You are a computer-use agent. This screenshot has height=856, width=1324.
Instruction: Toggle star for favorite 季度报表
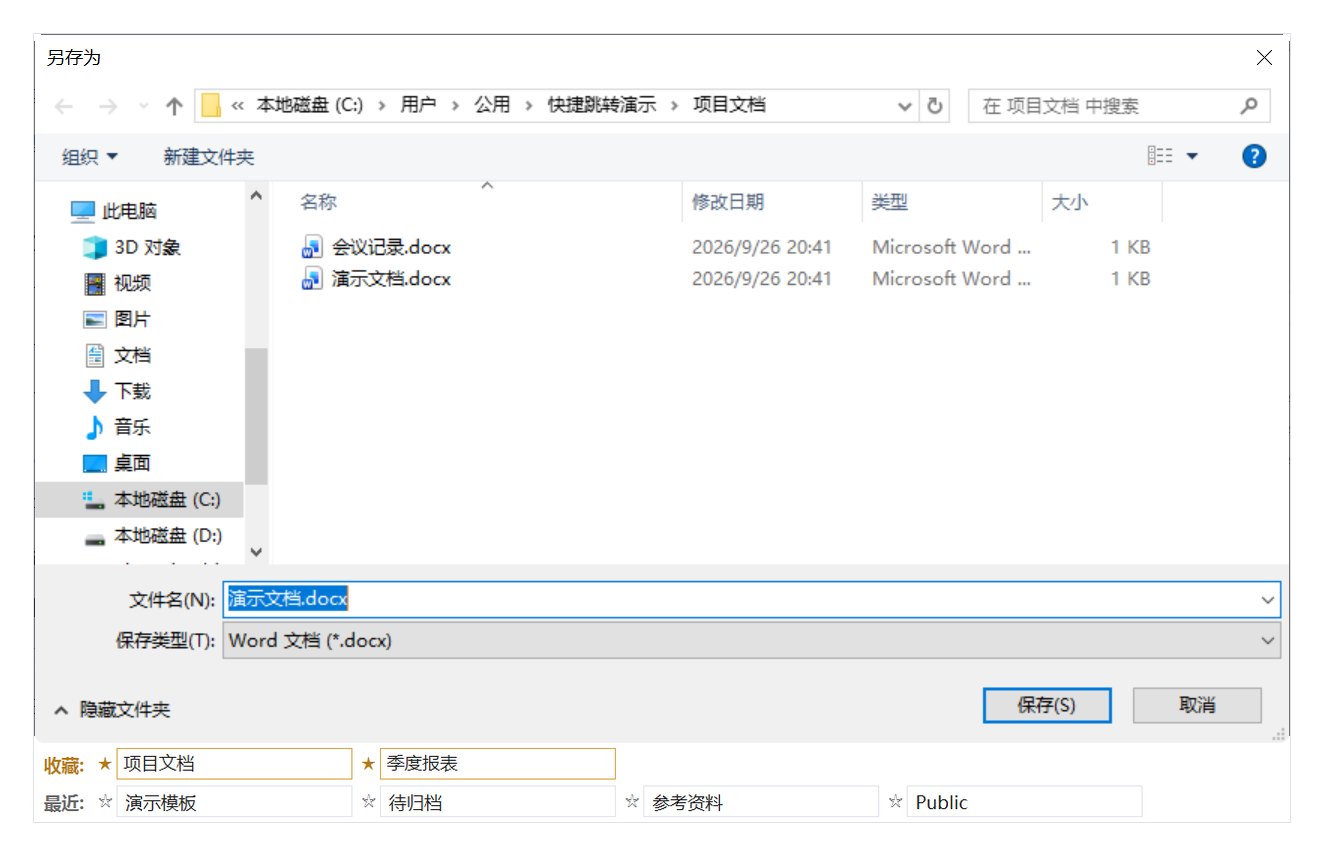pyautogui.click(x=368, y=764)
